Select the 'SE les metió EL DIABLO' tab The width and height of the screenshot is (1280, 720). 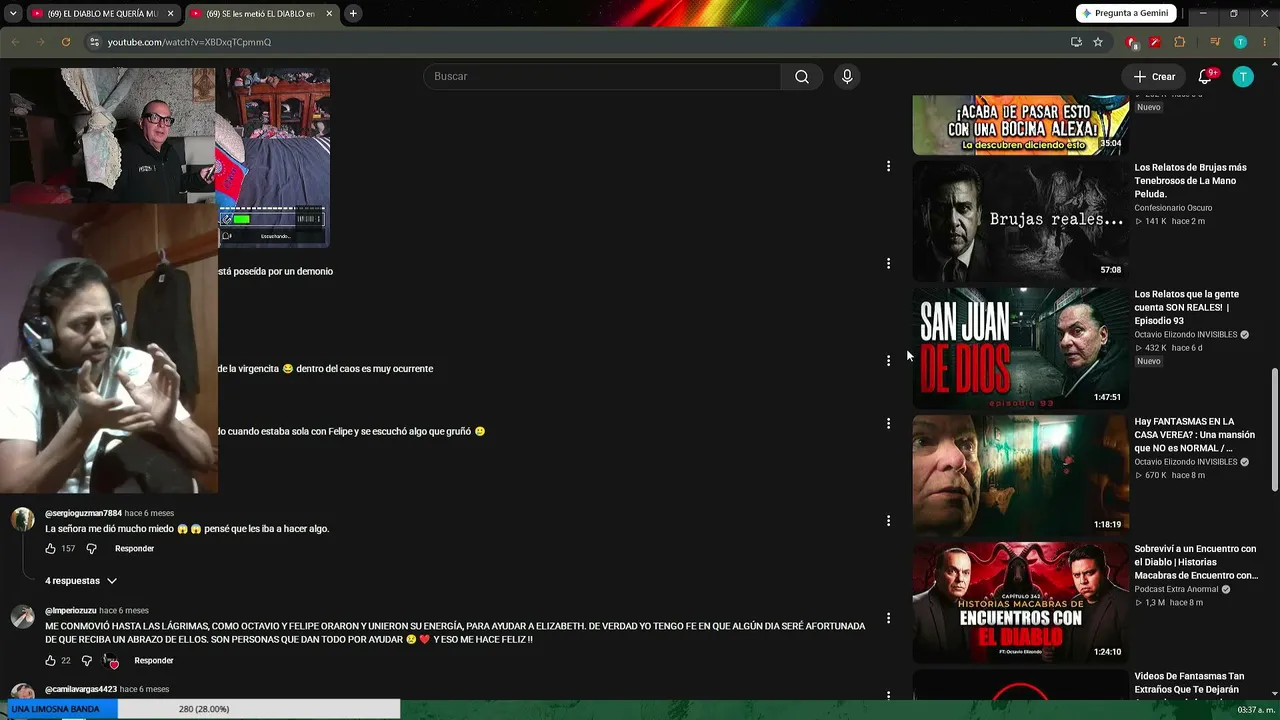[x=262, y=14]
